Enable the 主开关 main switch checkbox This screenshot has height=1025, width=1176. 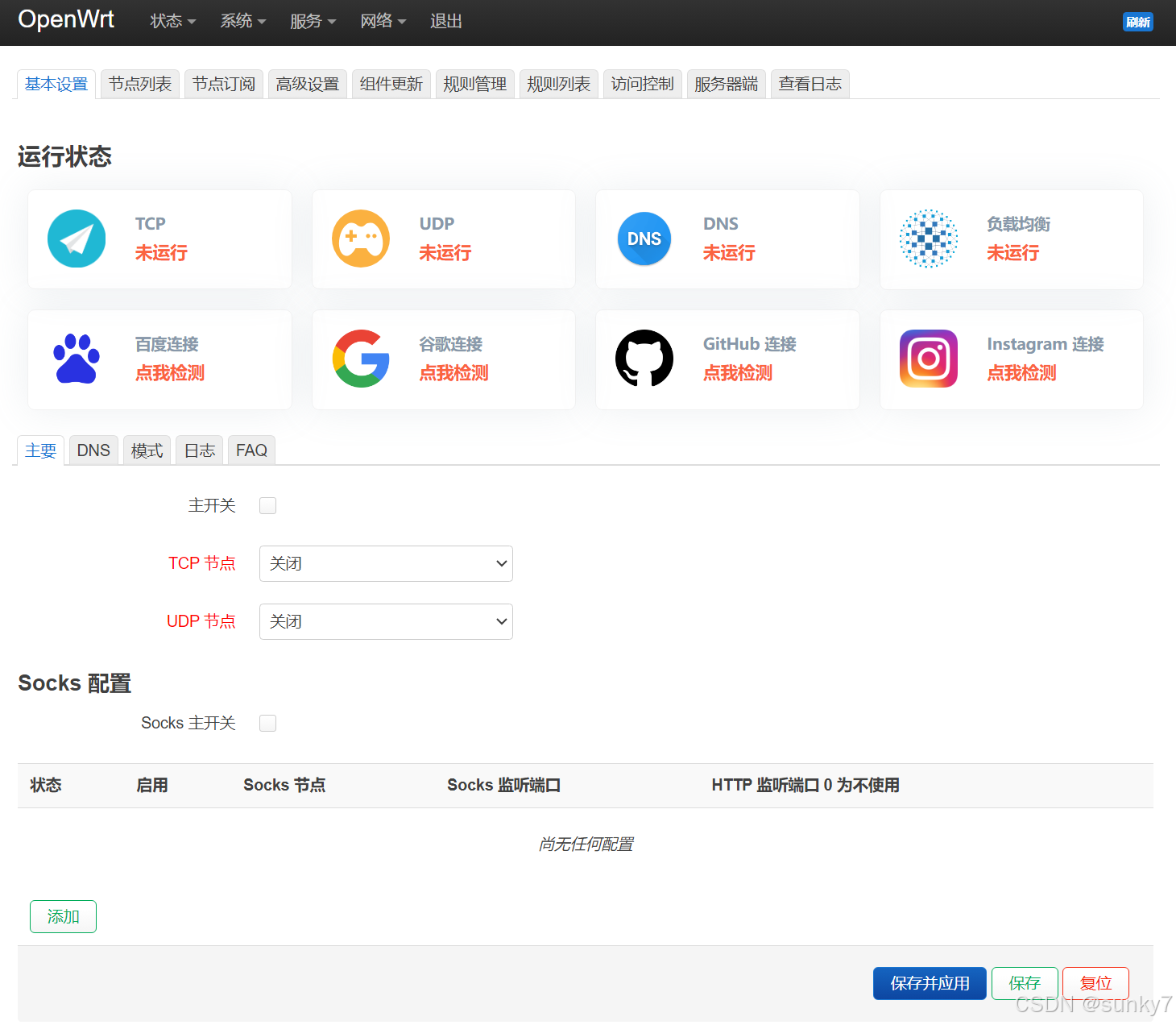pos(267,505)
